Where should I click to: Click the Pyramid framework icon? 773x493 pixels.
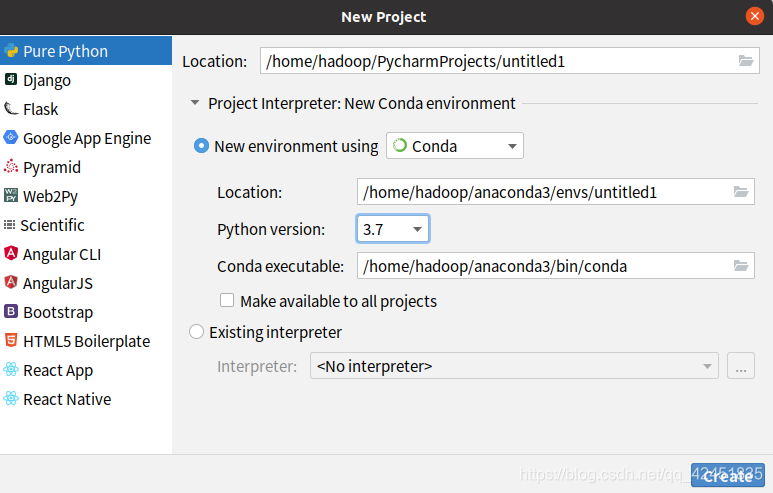click(x=11, y=166)
